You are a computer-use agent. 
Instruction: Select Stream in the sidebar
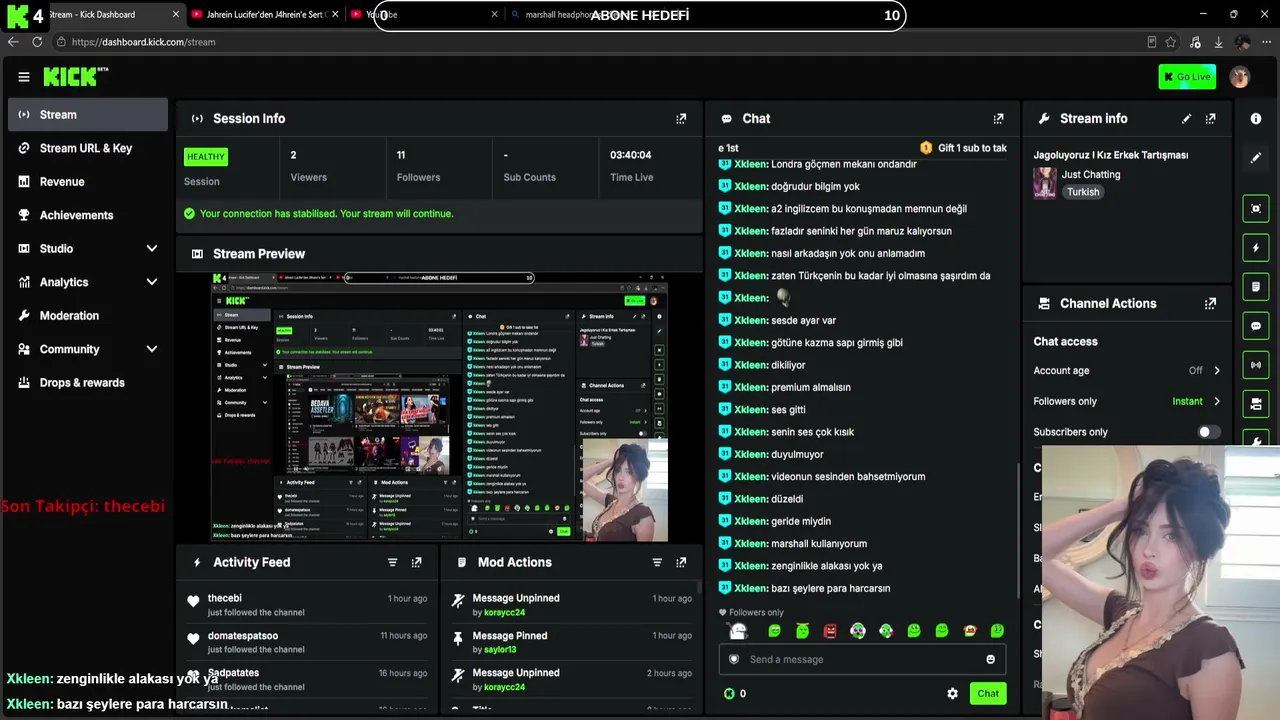(x=87, y=115)
